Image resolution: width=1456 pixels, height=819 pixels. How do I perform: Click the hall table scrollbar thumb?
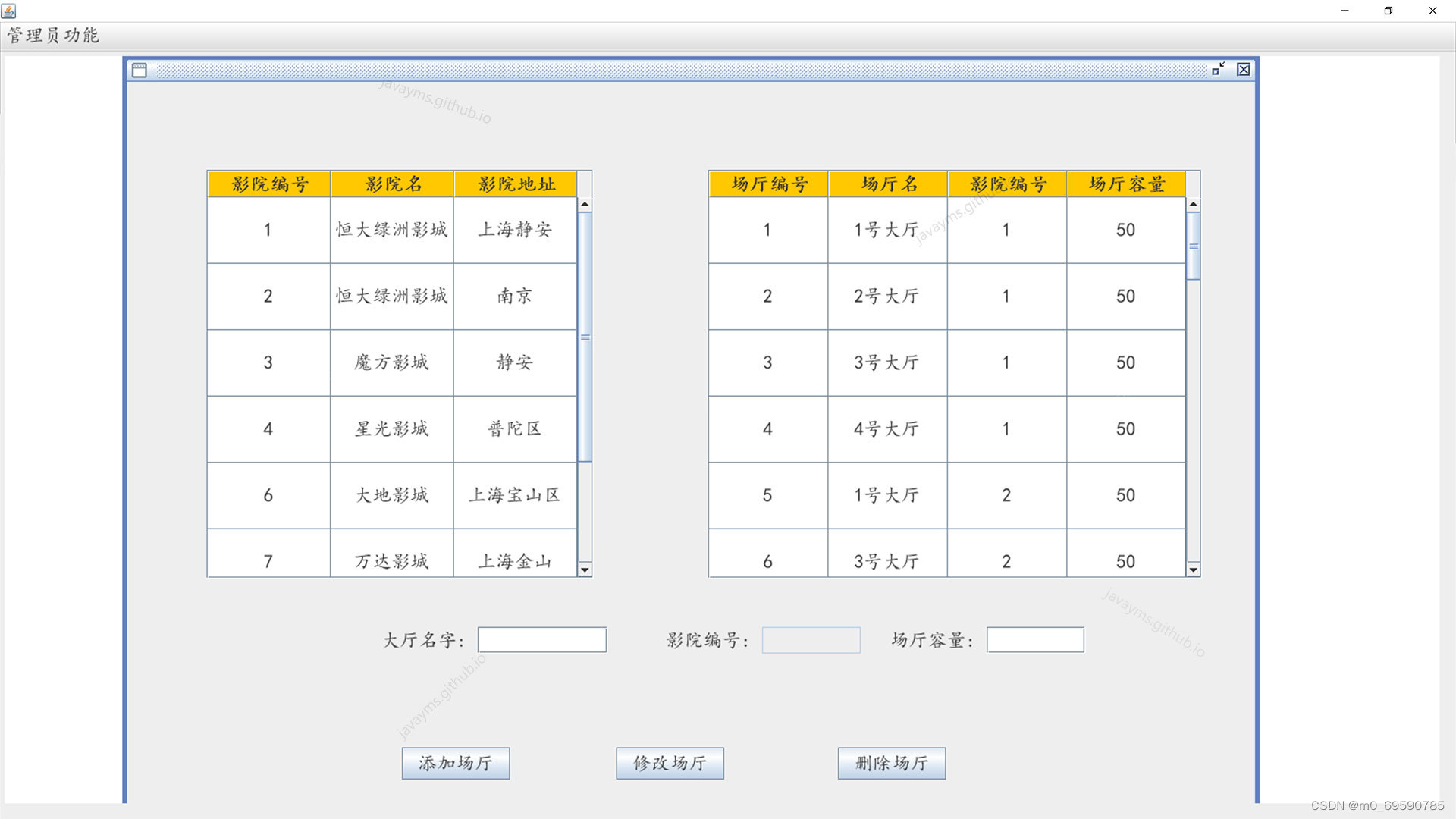(1194, 246)
